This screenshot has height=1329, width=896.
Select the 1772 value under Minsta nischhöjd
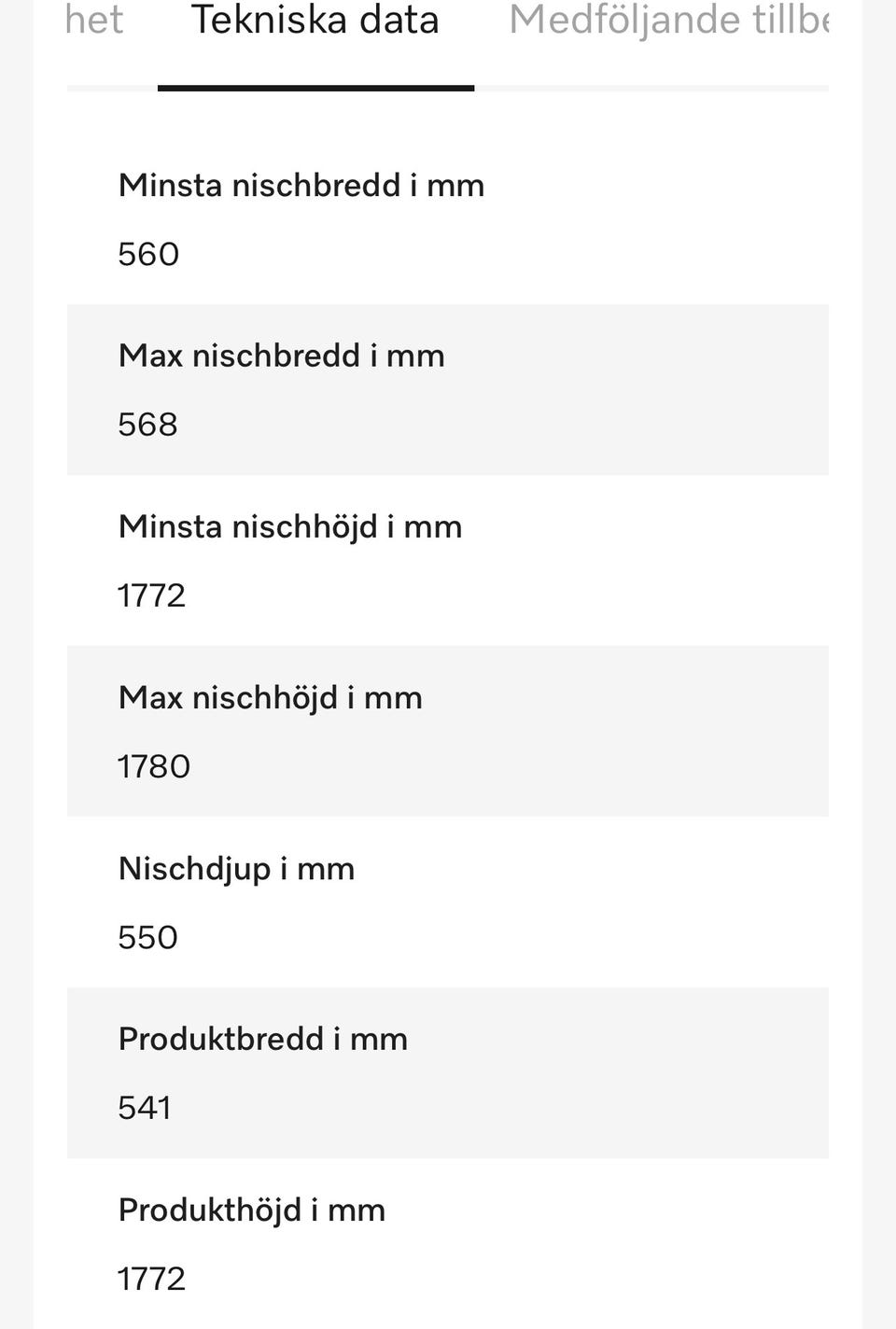(x=151, y=595)
